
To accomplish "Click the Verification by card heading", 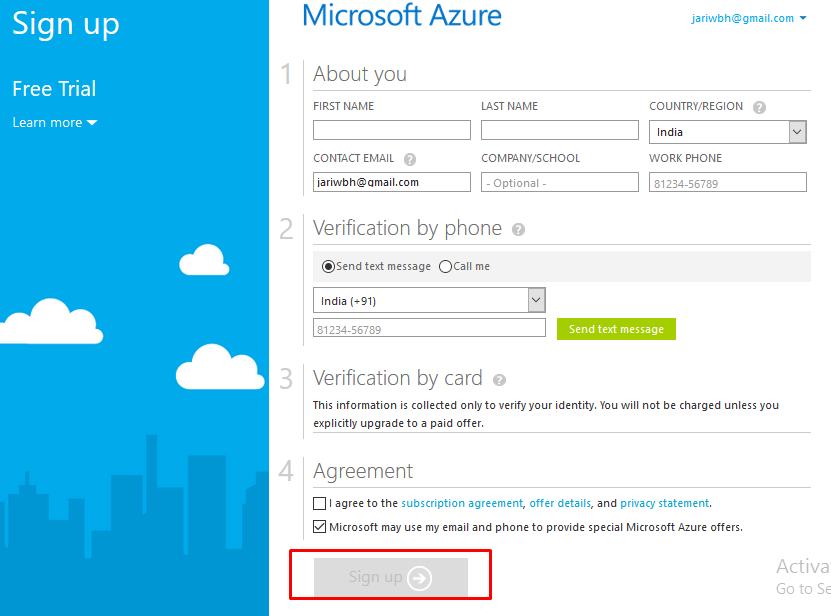I will click(x=397, y=379).
